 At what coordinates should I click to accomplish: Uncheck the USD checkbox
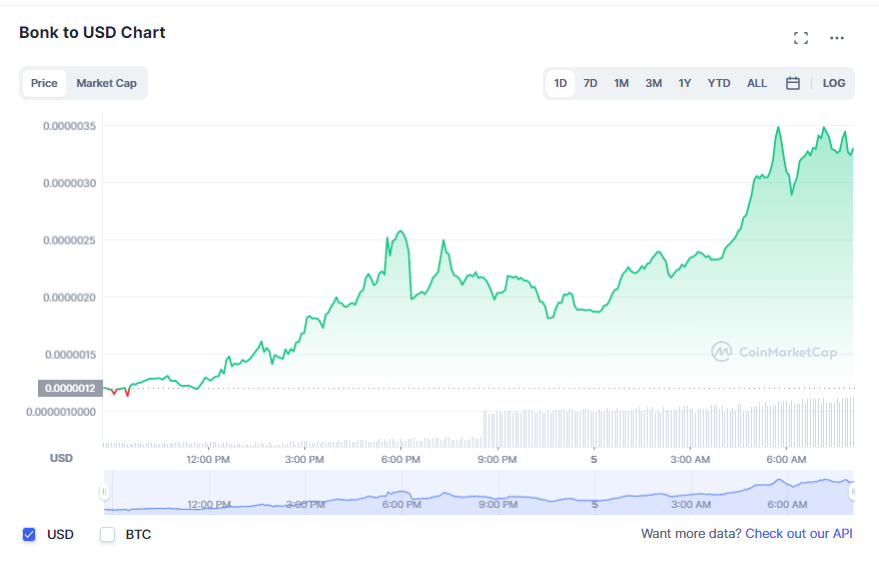click(x=29, y=534)
